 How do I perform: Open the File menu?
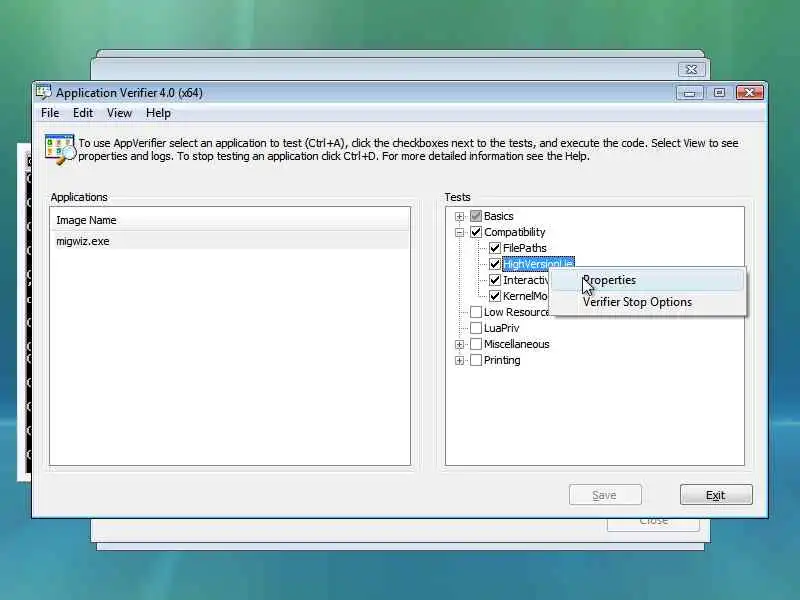[x=50, y=113]
